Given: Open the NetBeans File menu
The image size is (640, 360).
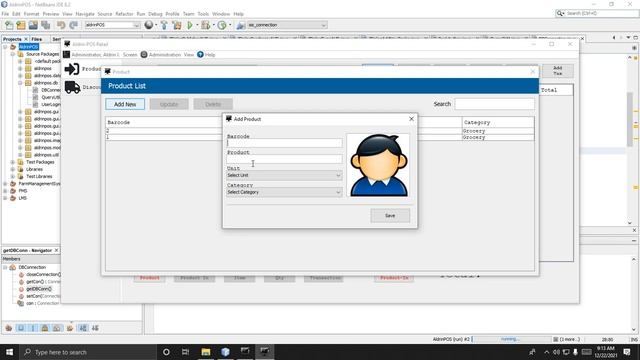Looking at the screenshot, I should click(x=5, y=14).
